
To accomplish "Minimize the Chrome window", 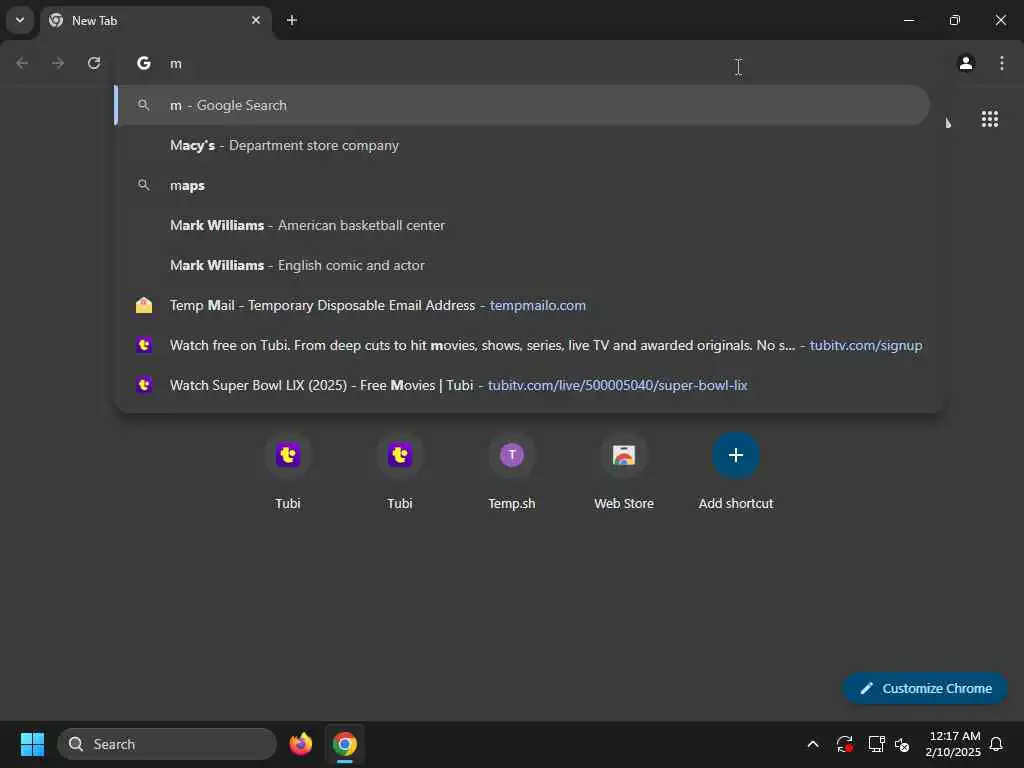I will [x=908, y=20].
